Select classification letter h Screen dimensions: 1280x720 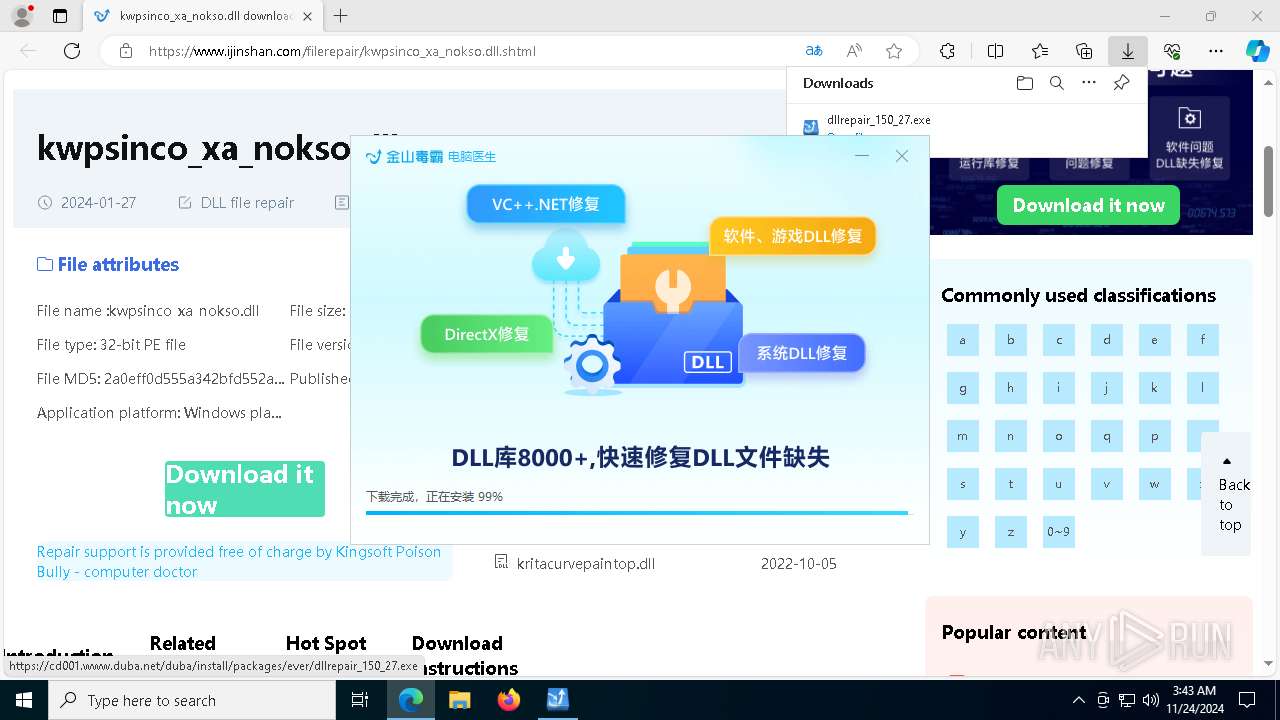click(x=1011, y=388)
